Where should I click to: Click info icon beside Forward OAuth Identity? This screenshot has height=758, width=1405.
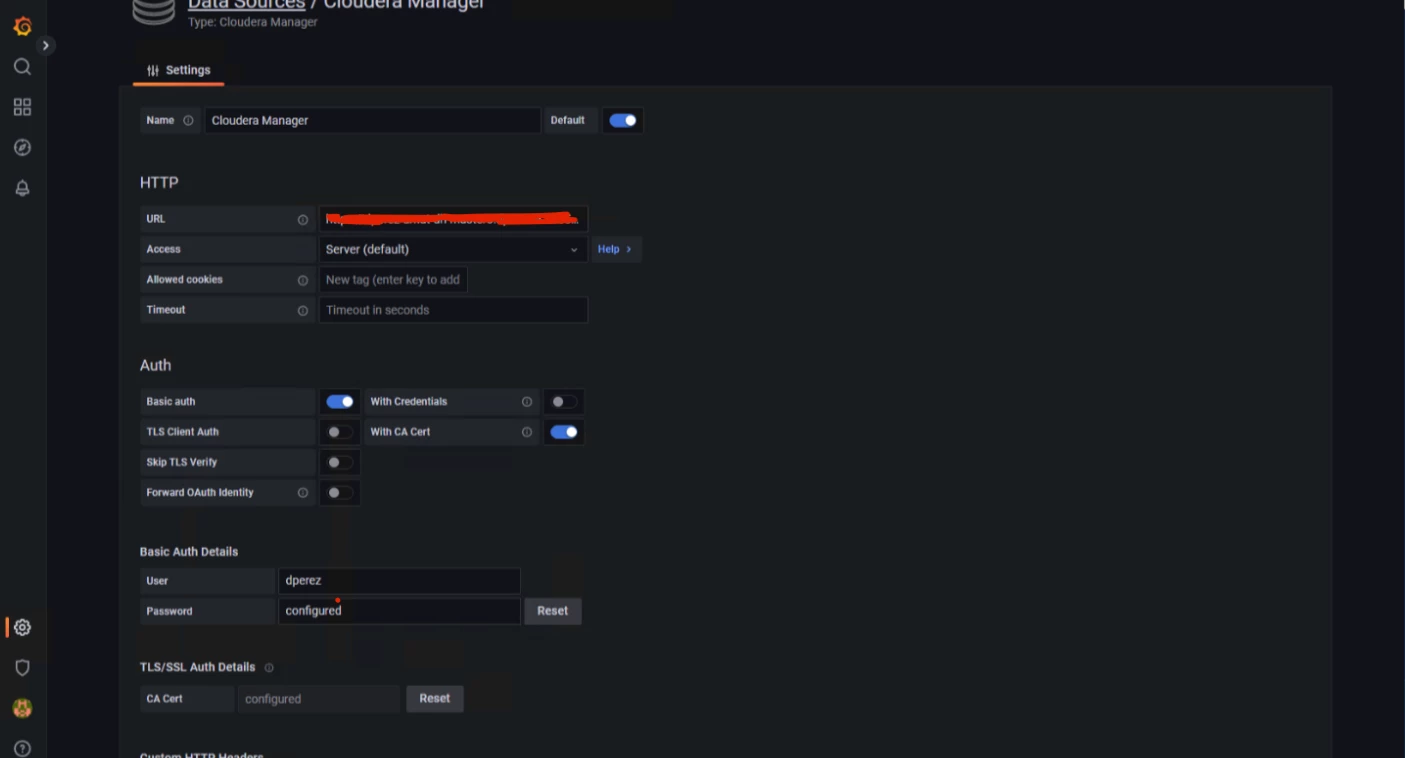(303, 493)
